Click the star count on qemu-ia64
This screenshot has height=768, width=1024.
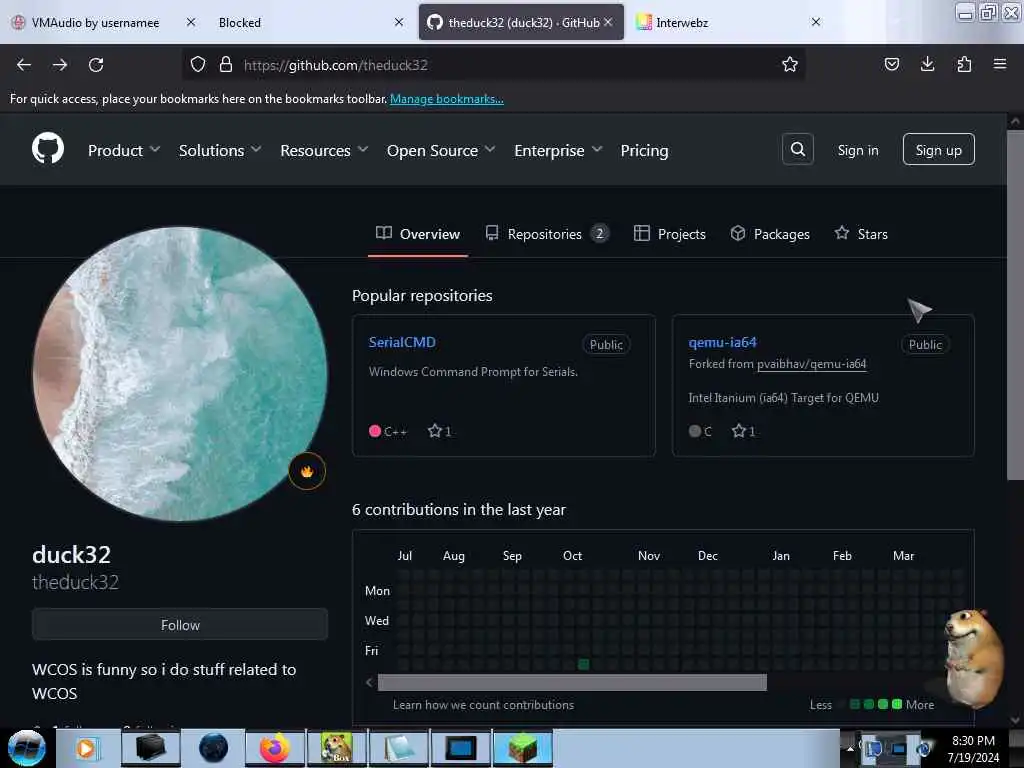point(744,431)
